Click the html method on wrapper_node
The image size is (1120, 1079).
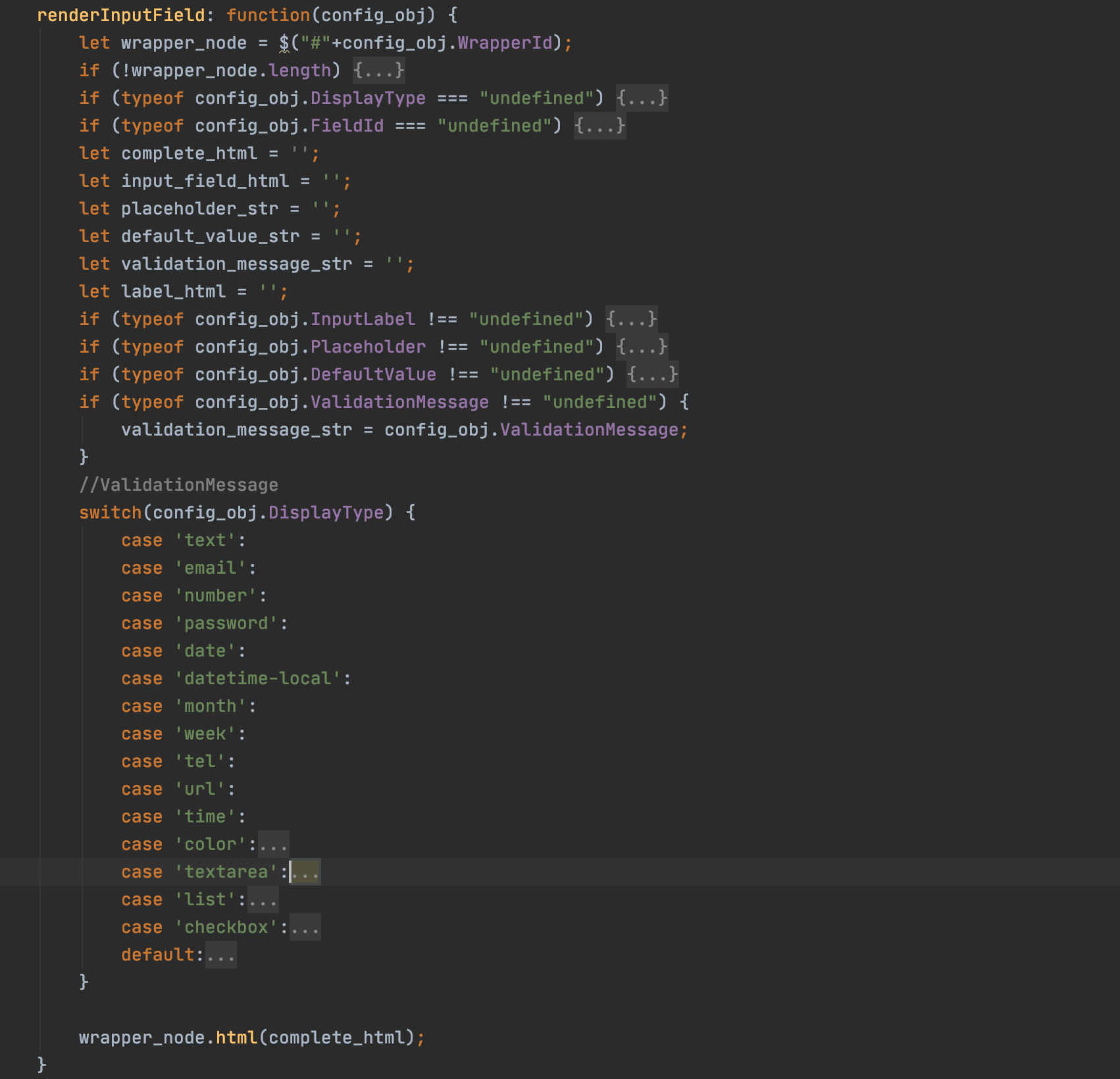click(236, 1038)
